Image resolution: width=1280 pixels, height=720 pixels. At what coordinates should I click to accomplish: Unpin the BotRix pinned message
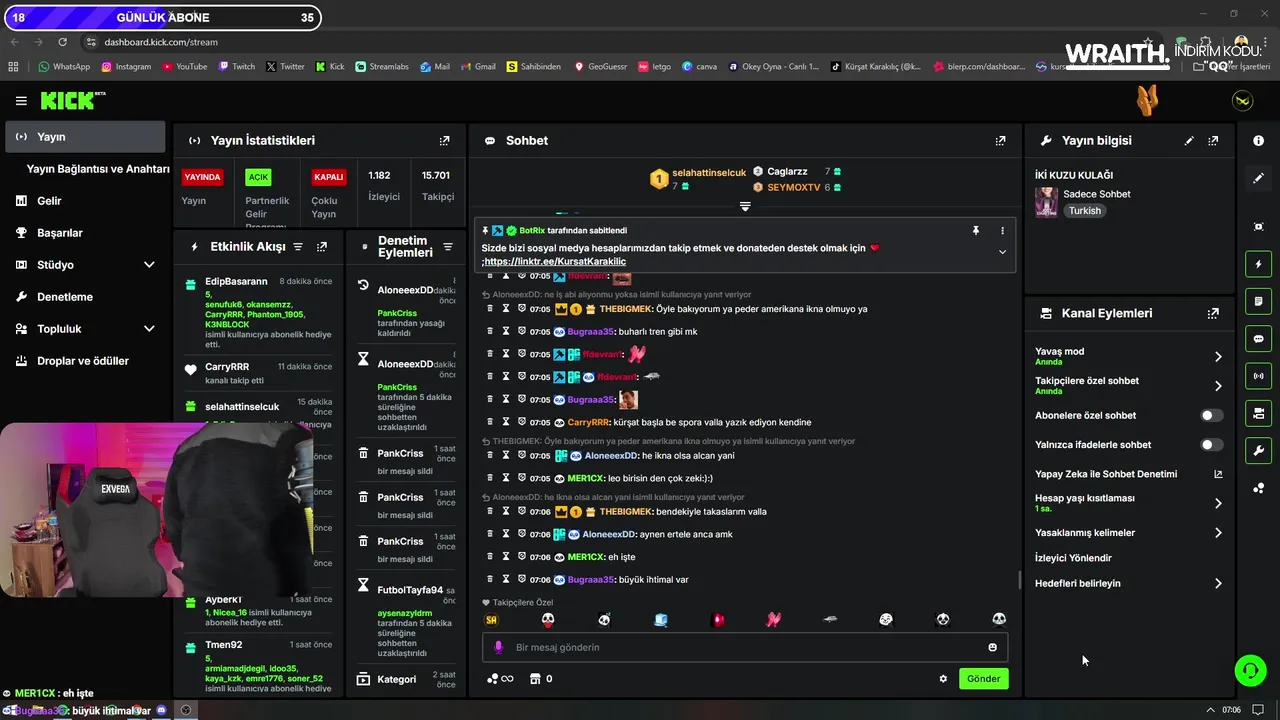(976, 231)
